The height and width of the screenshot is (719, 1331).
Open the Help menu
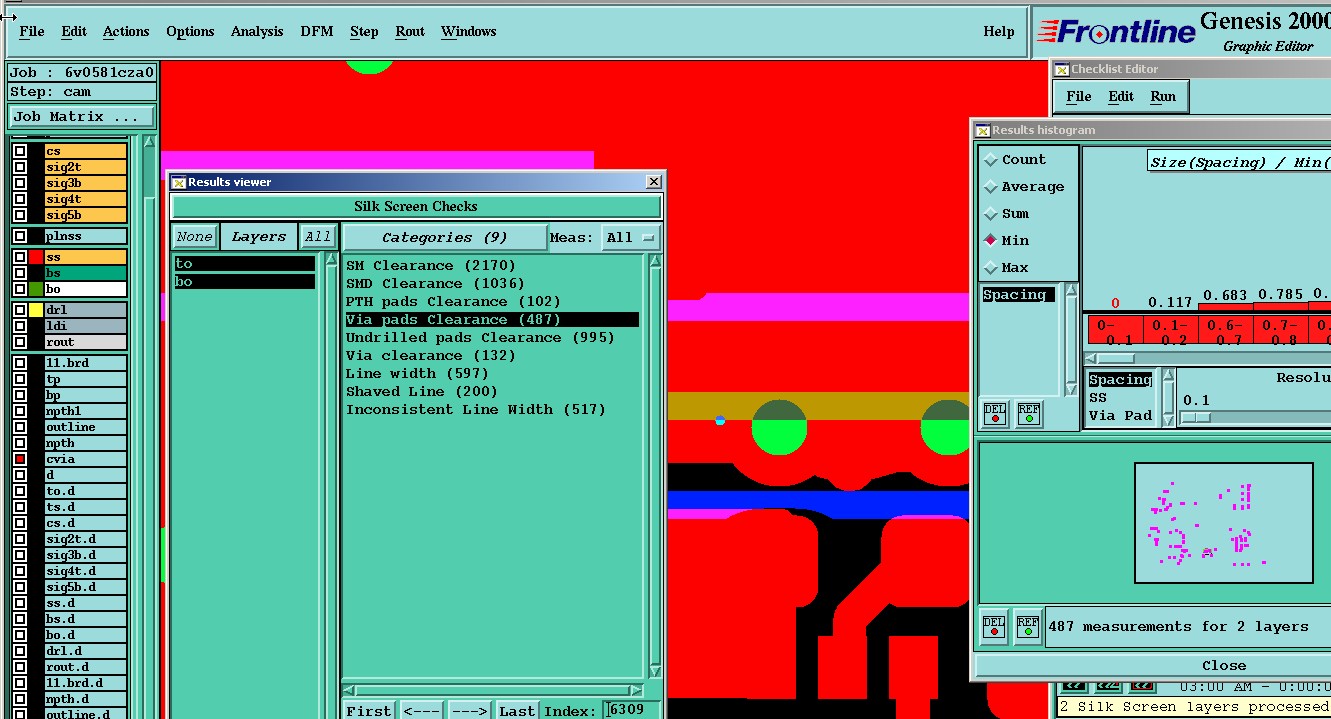pos(999,31)
